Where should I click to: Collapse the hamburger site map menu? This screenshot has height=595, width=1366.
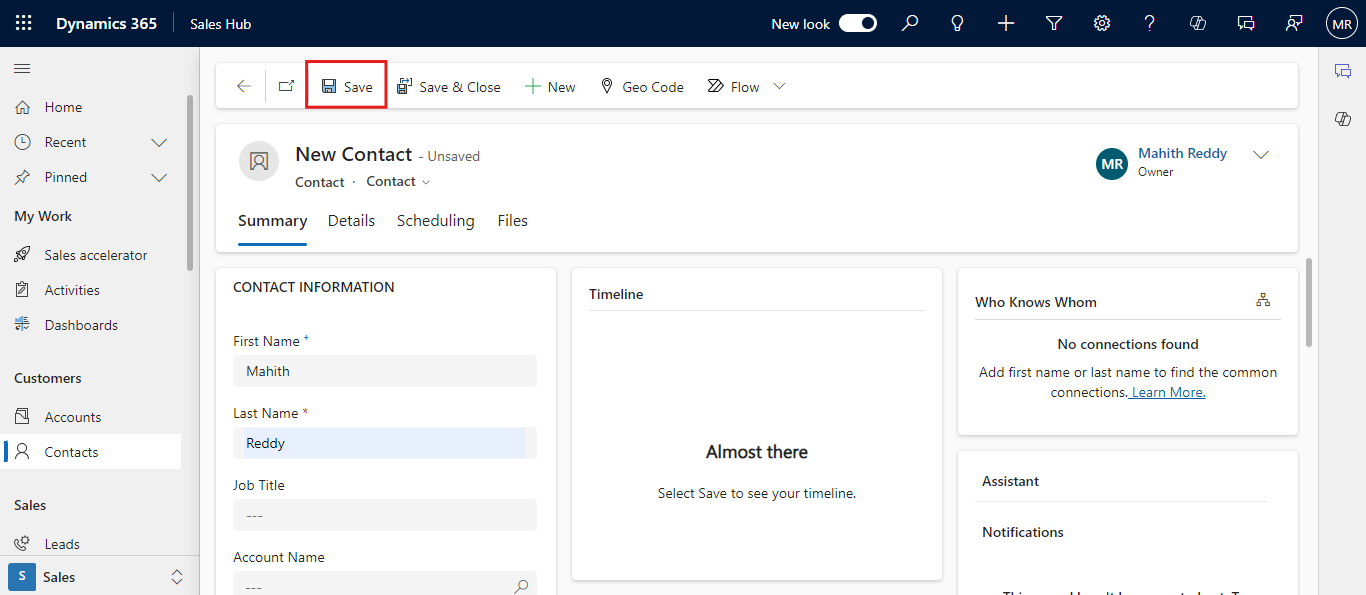point(22,68)
